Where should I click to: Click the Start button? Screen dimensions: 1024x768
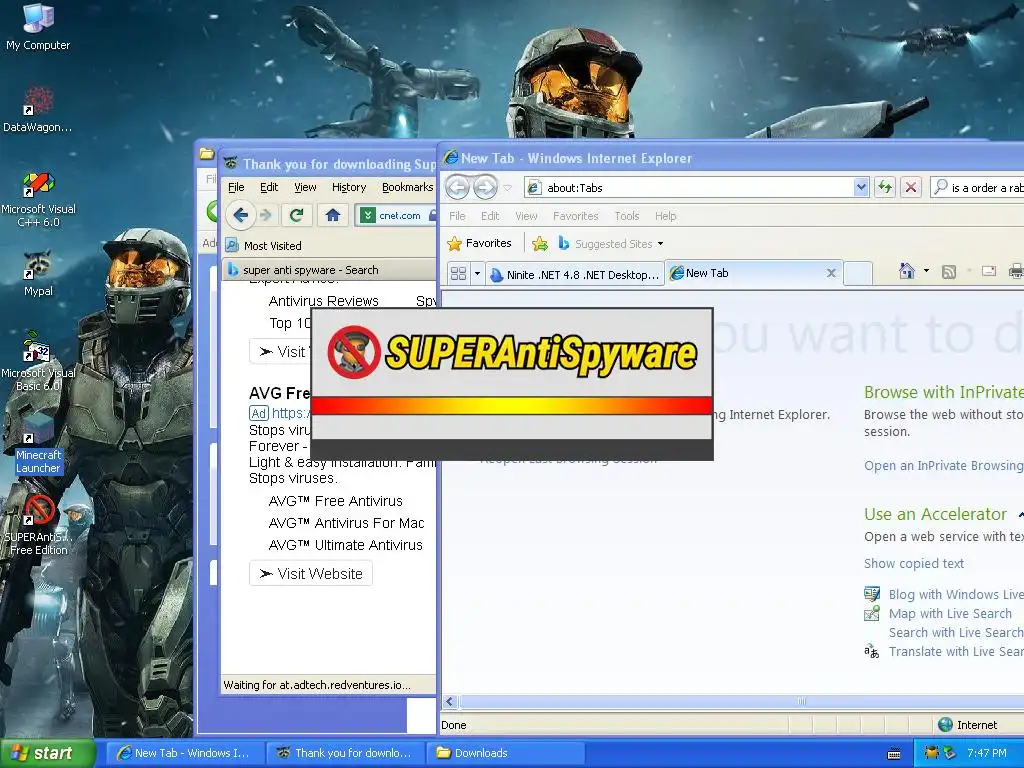47,753
